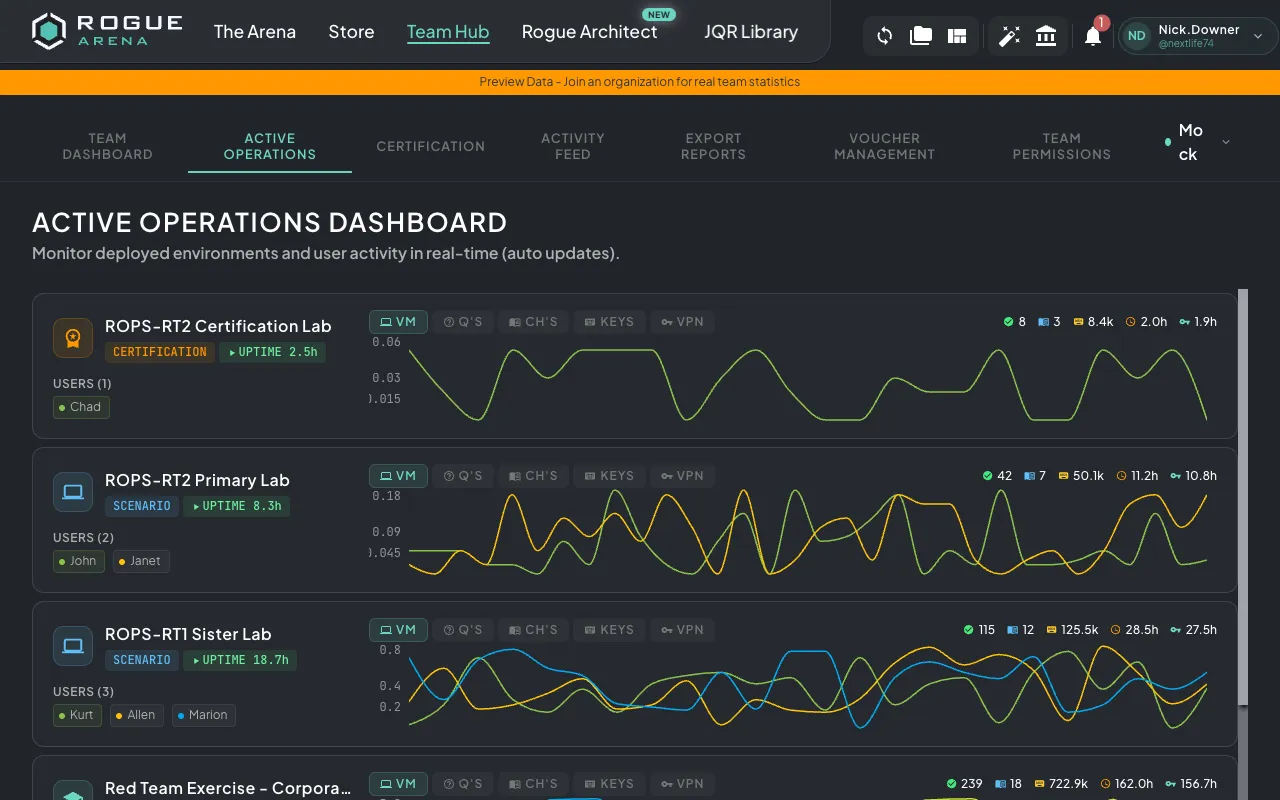The height and width of the screenshot is (800, 1280).
Task: Select the Janet user chip in Primary Lab
Action: tap(141, 561)
